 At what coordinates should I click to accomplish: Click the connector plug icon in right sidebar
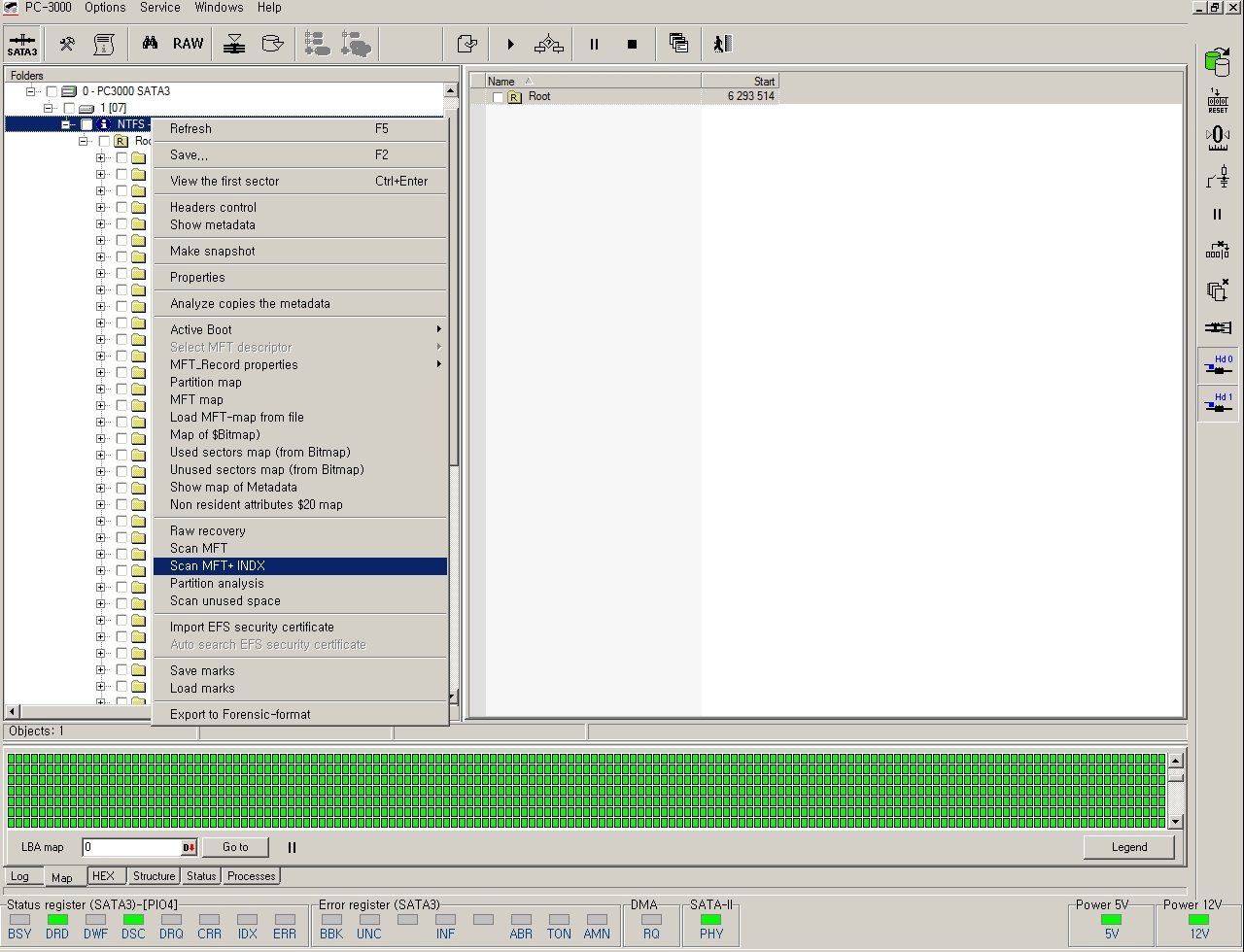tap(1218, 327)
